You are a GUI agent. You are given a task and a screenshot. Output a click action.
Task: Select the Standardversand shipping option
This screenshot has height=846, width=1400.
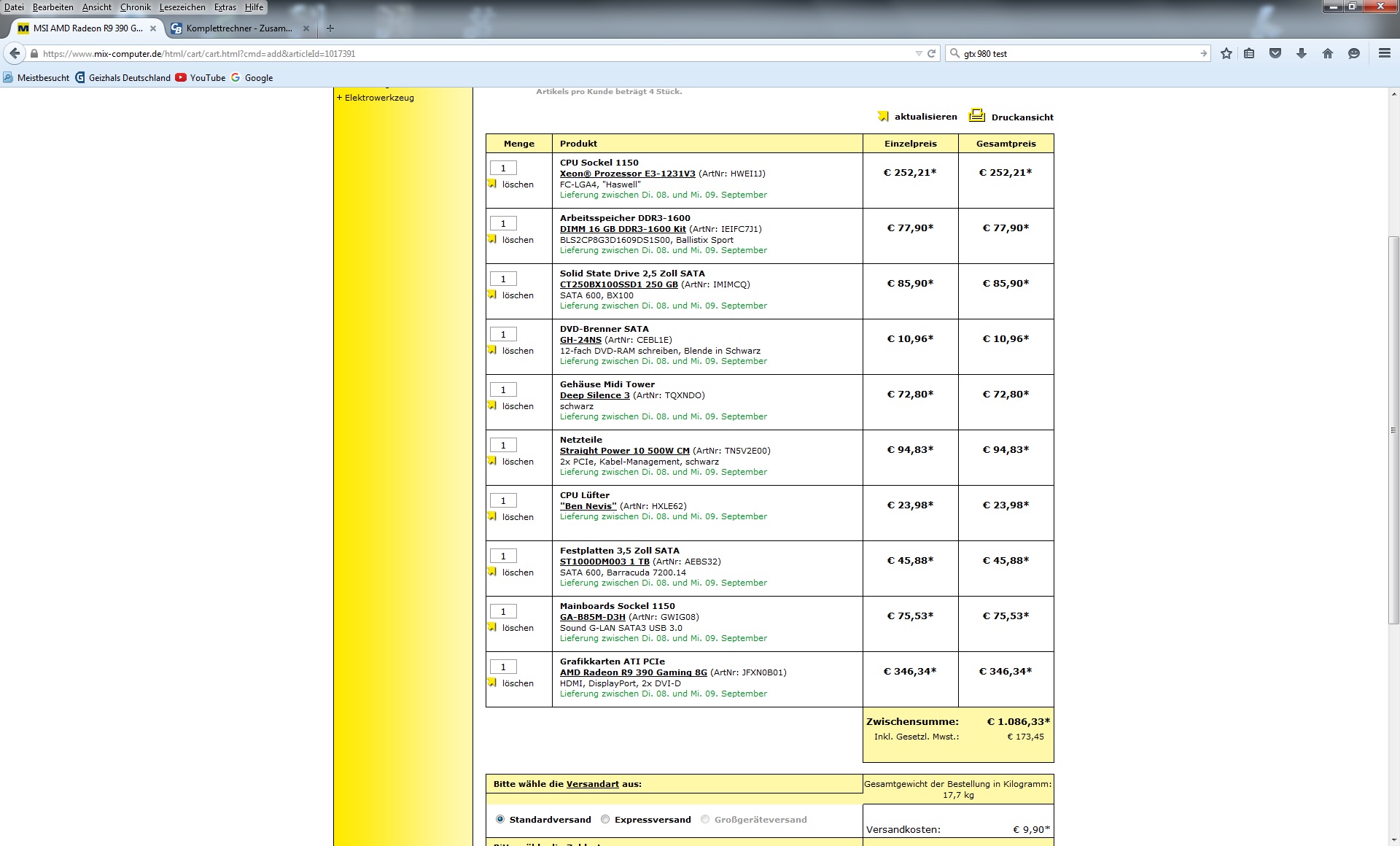pyautogui.click(x=500, y=819)
